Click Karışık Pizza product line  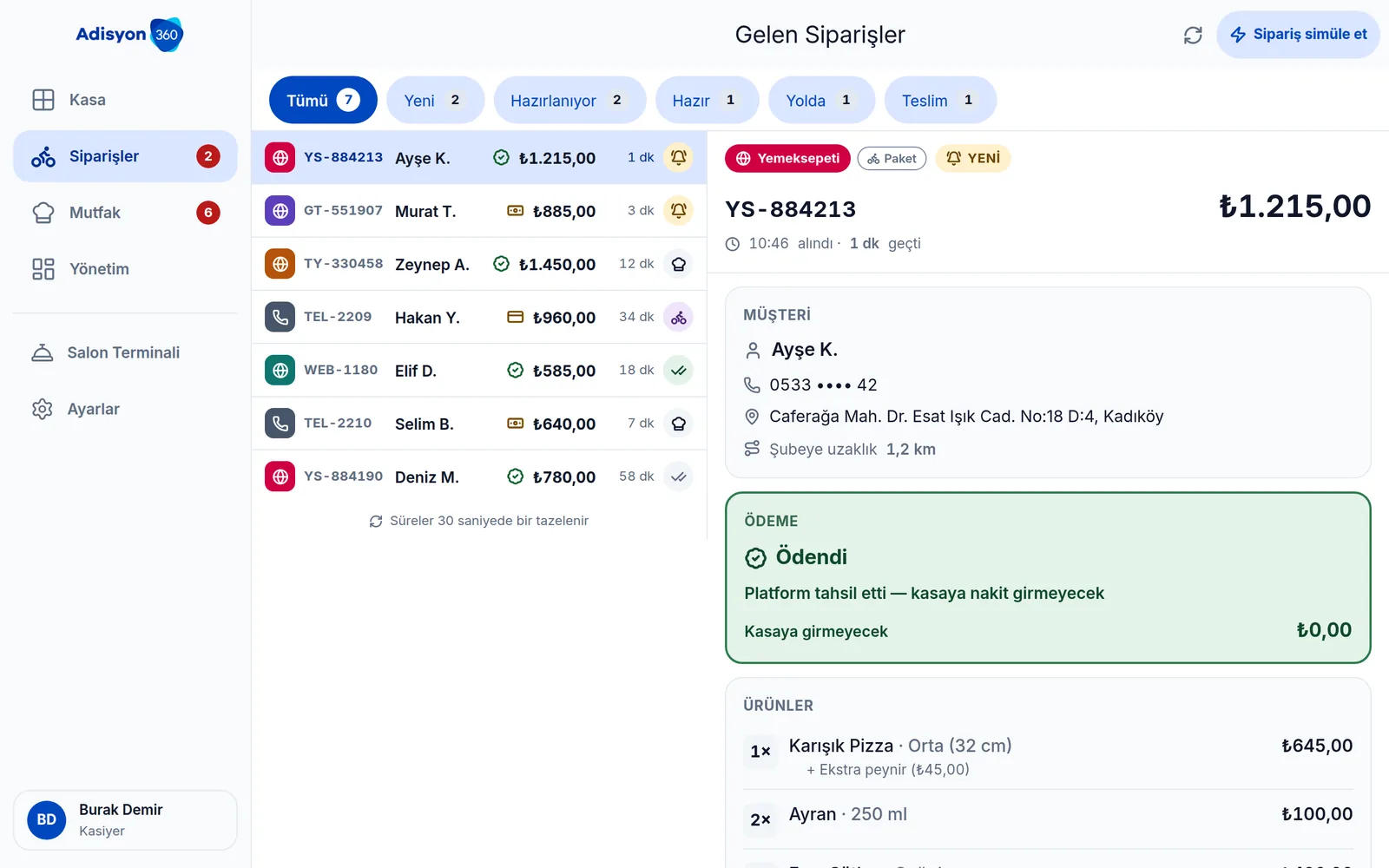point(1048,756)
